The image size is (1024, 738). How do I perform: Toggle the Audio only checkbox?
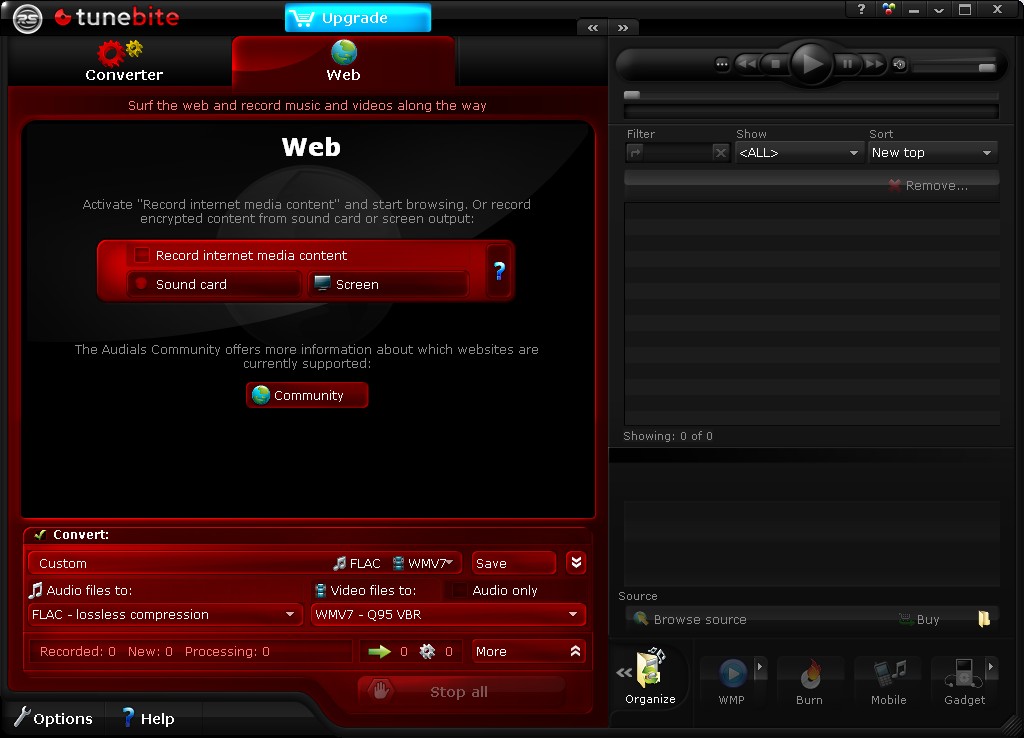[x=459, y=590]
